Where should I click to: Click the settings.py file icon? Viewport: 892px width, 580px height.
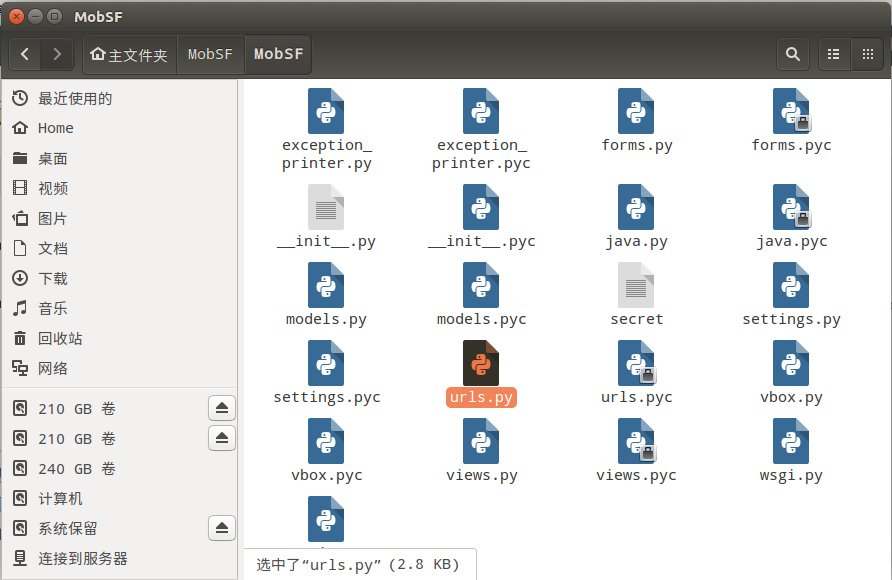click(x=791, y=285)
